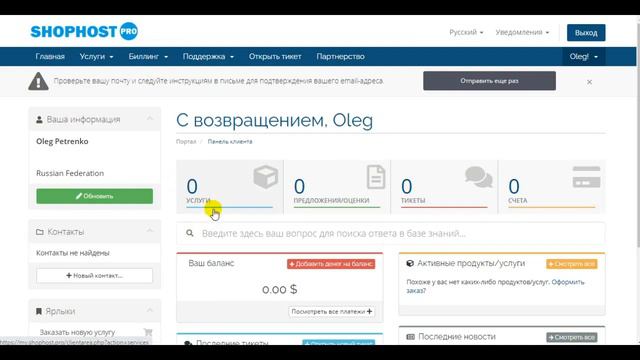This screenshot has width=640, height=360.
Task: Click the credit card icon on Счета tile
Action: (586, 177)
